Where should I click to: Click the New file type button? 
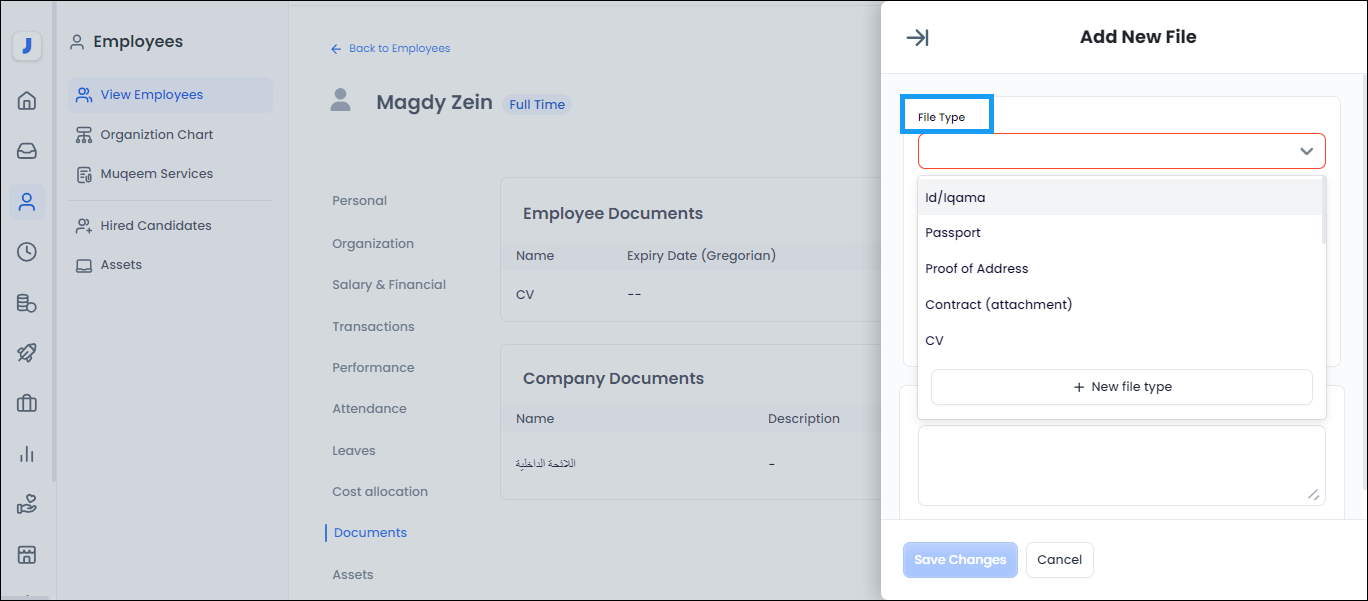1121,387
